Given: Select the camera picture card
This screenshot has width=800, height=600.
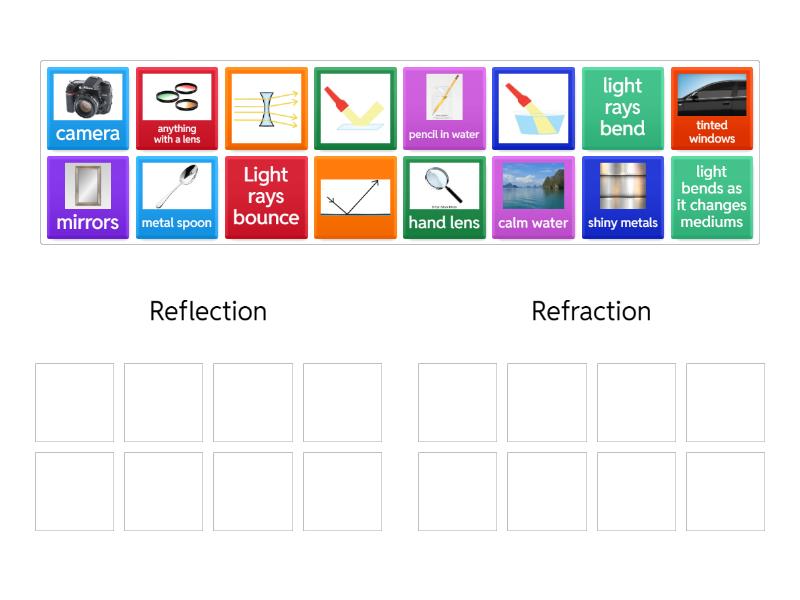Looking at the screenshot, I should point(88,108).
